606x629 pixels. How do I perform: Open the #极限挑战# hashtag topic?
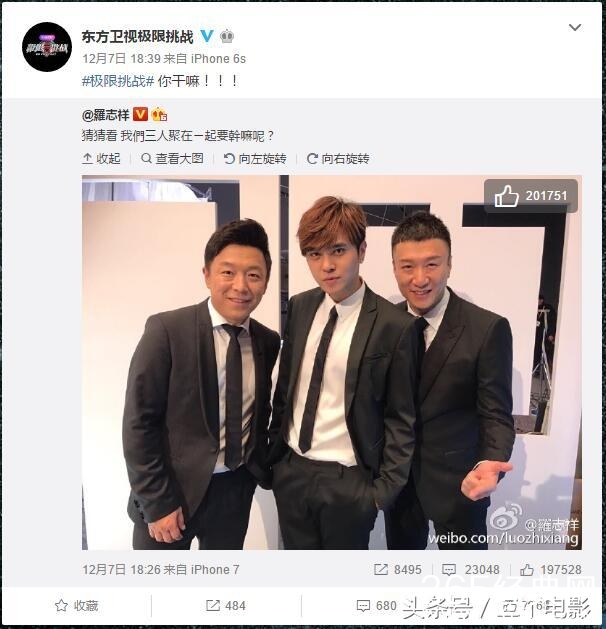(118, 81)
